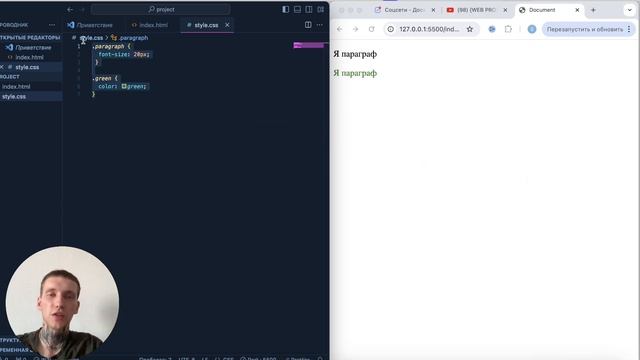Close the style.css editor tab
The width and height of the screenshot is (640, 360).
(x=227, y=25)
